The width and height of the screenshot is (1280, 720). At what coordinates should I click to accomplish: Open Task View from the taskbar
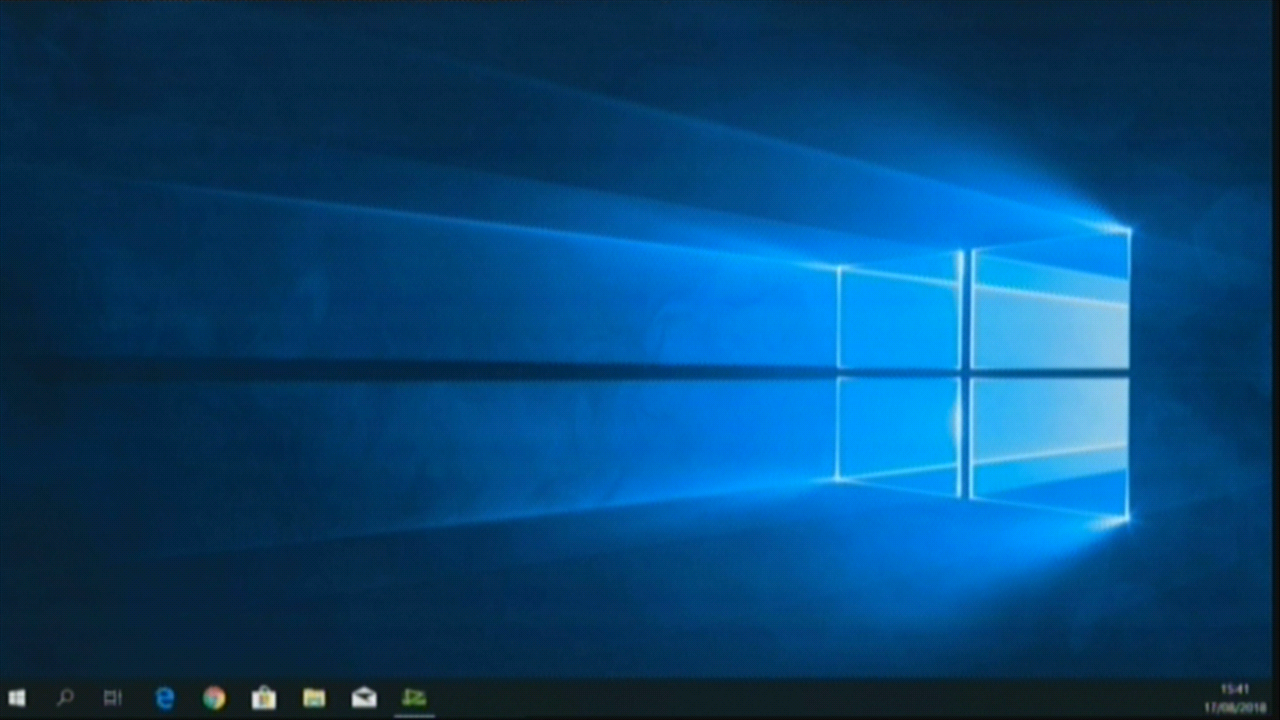tap(113, 698)
